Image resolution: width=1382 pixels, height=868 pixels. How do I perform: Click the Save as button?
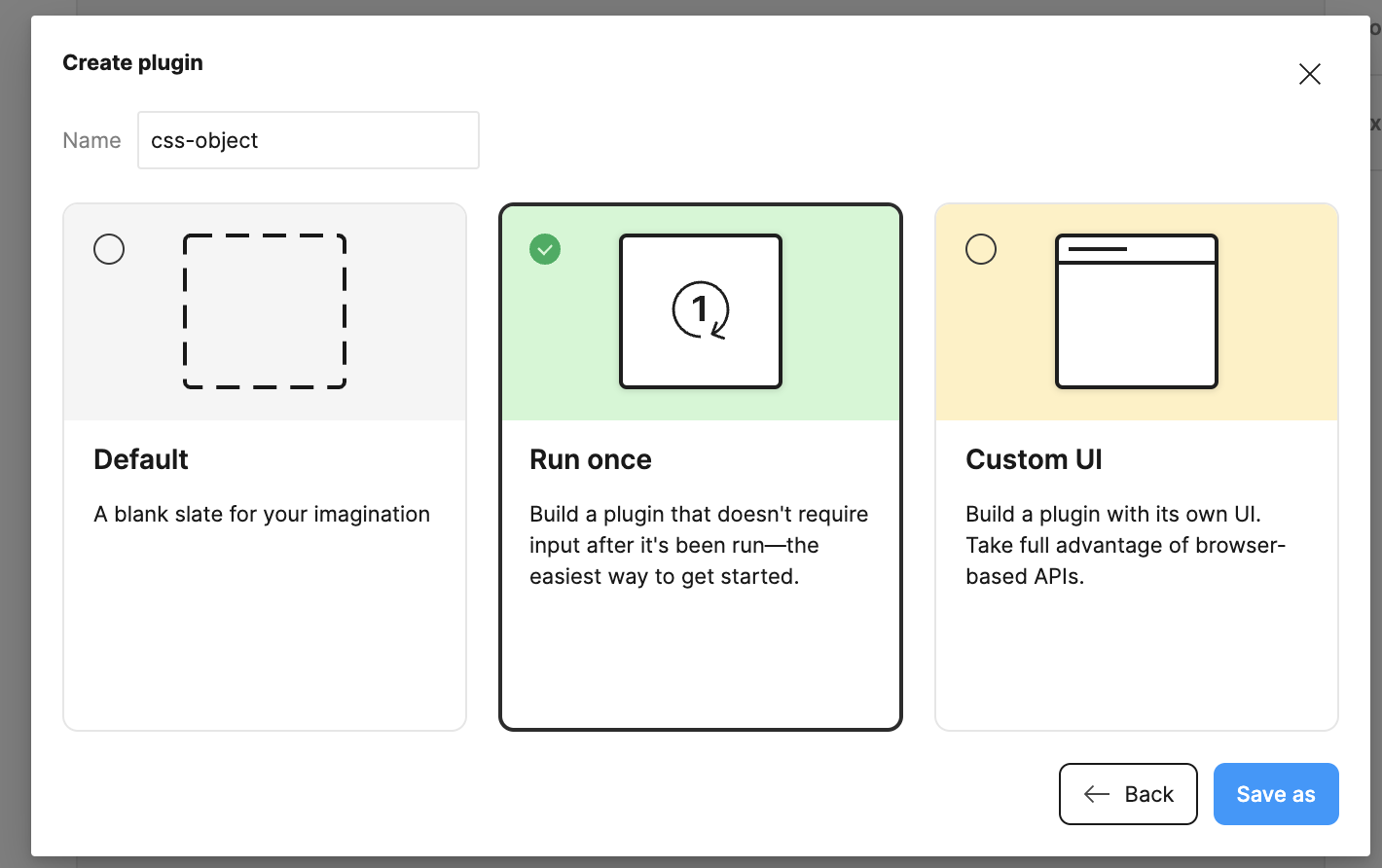pyautogui.click(x=1276, y=794)
